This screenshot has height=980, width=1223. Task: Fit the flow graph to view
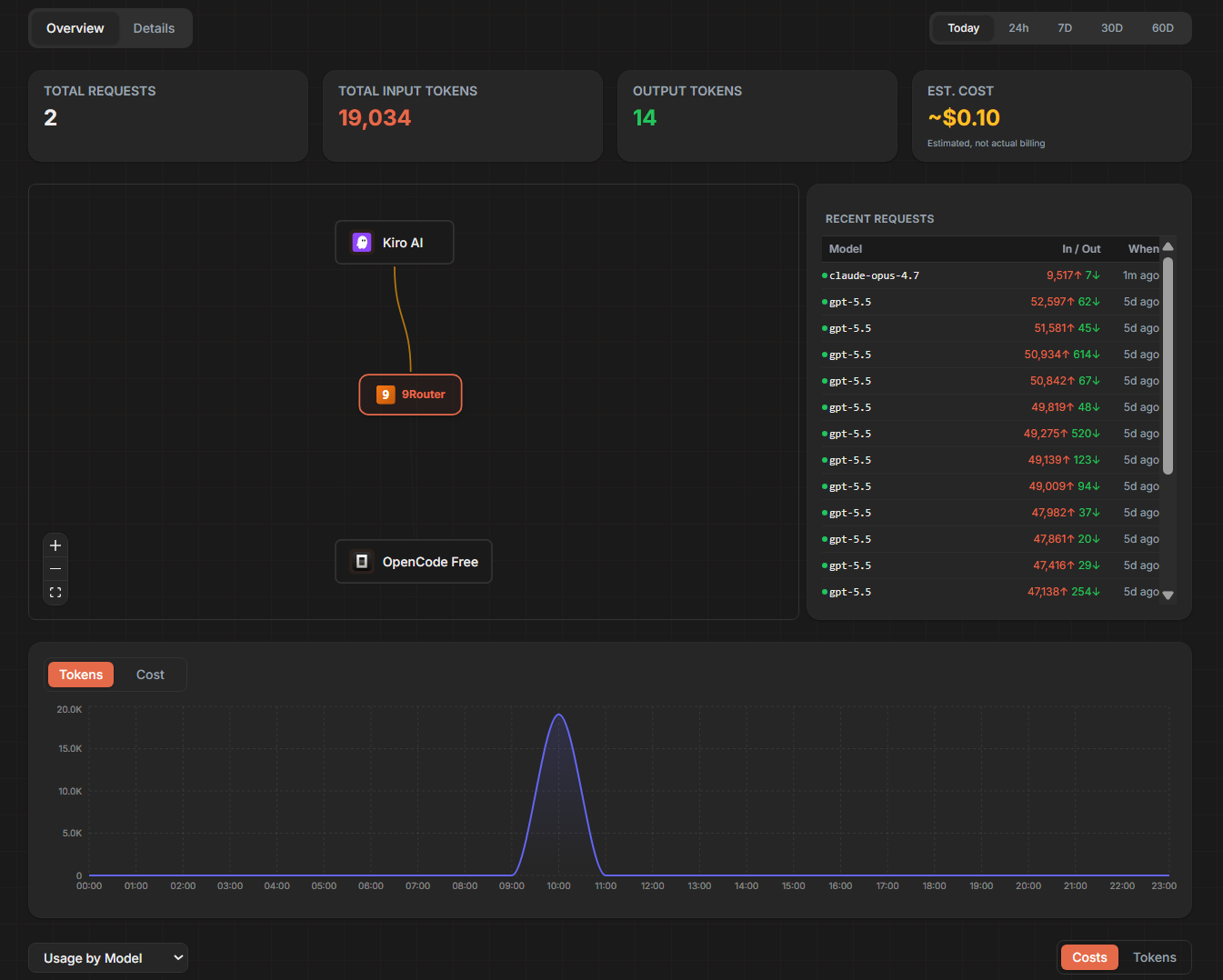[55, 593]
